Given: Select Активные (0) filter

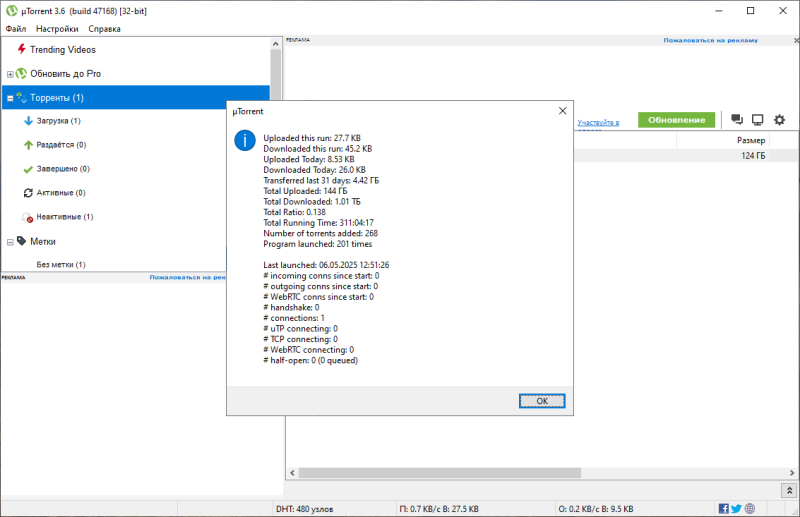Looking at the screenshot, I should (x=61, y=193).
